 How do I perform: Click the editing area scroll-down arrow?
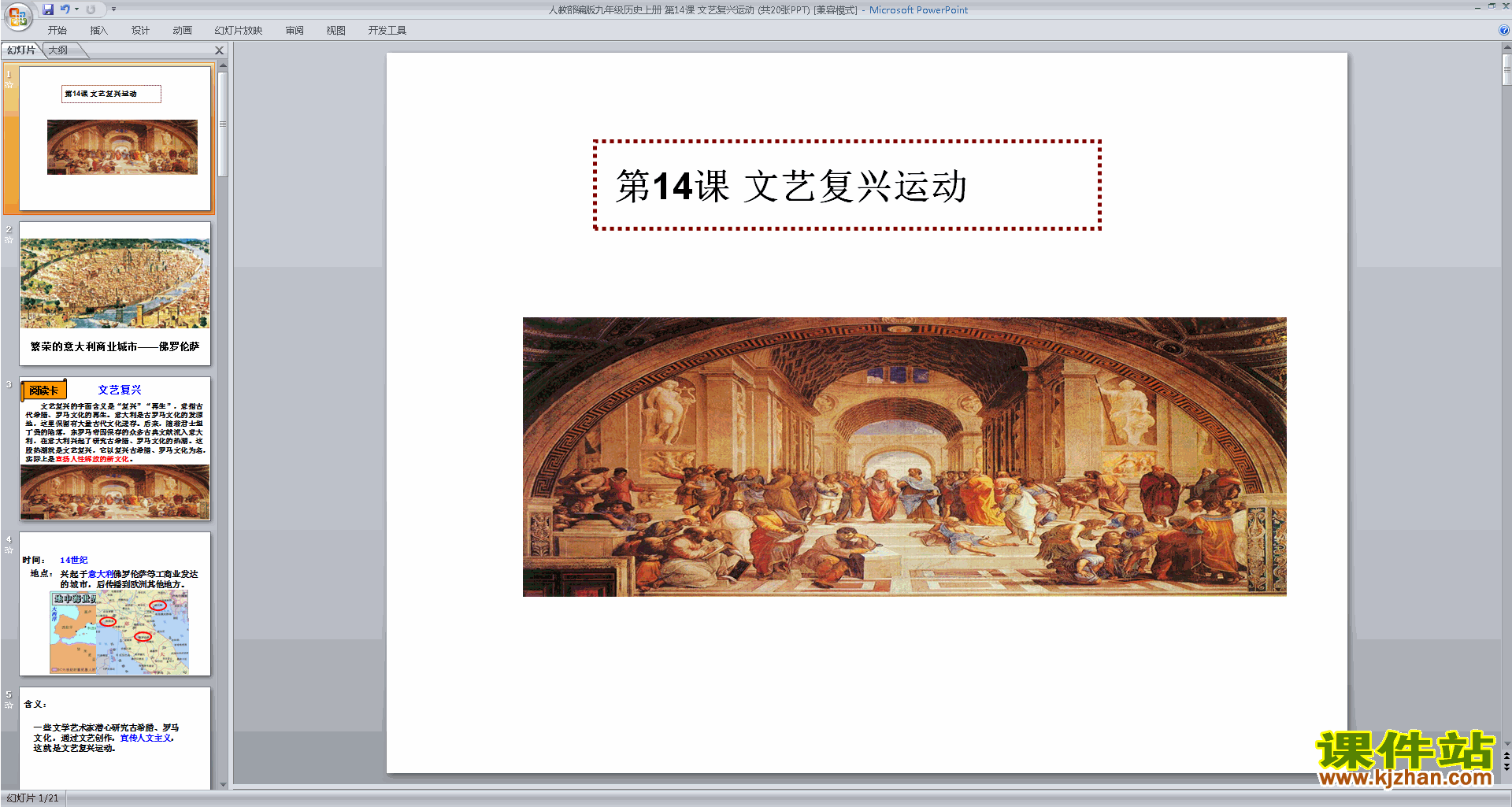1506,743
